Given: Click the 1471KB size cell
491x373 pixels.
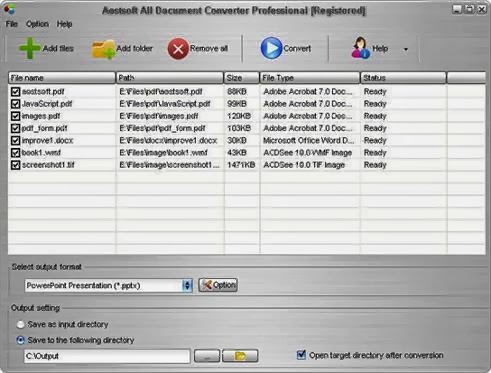Looking at the screenshot, I should [241, 165].
